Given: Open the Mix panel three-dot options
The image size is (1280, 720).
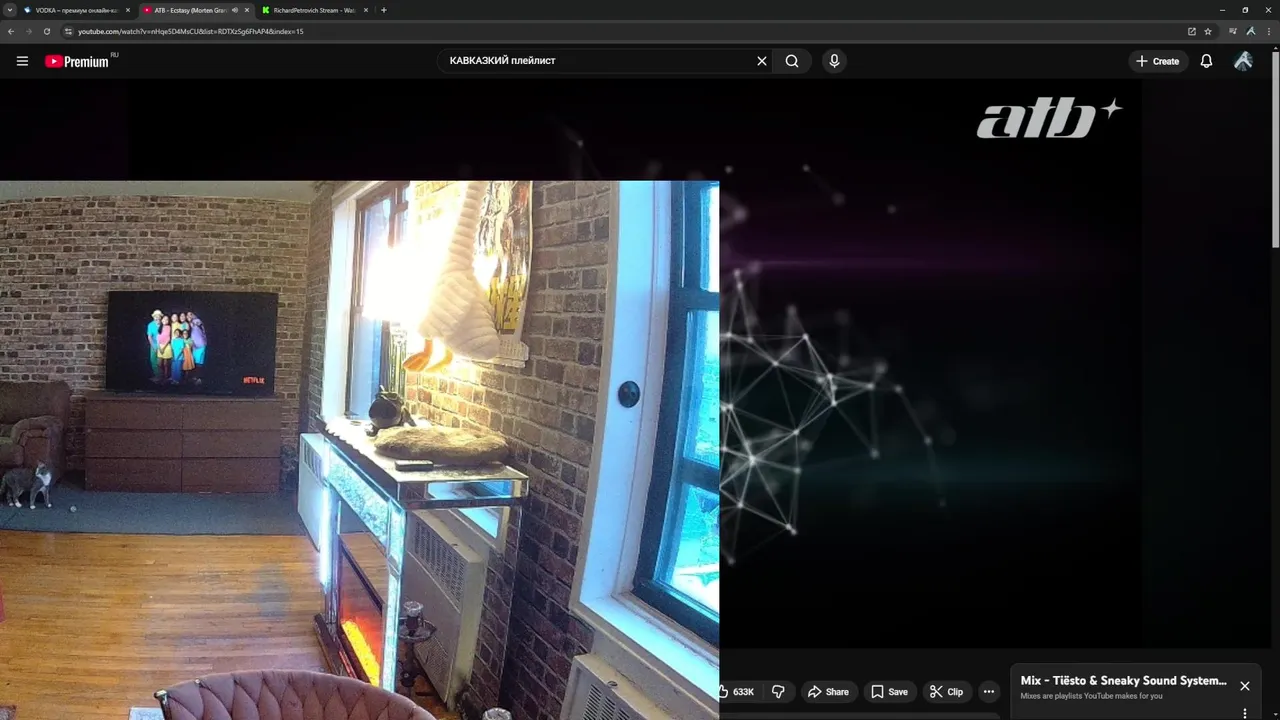Looking at the screenshot, I should click(1245, 713).
